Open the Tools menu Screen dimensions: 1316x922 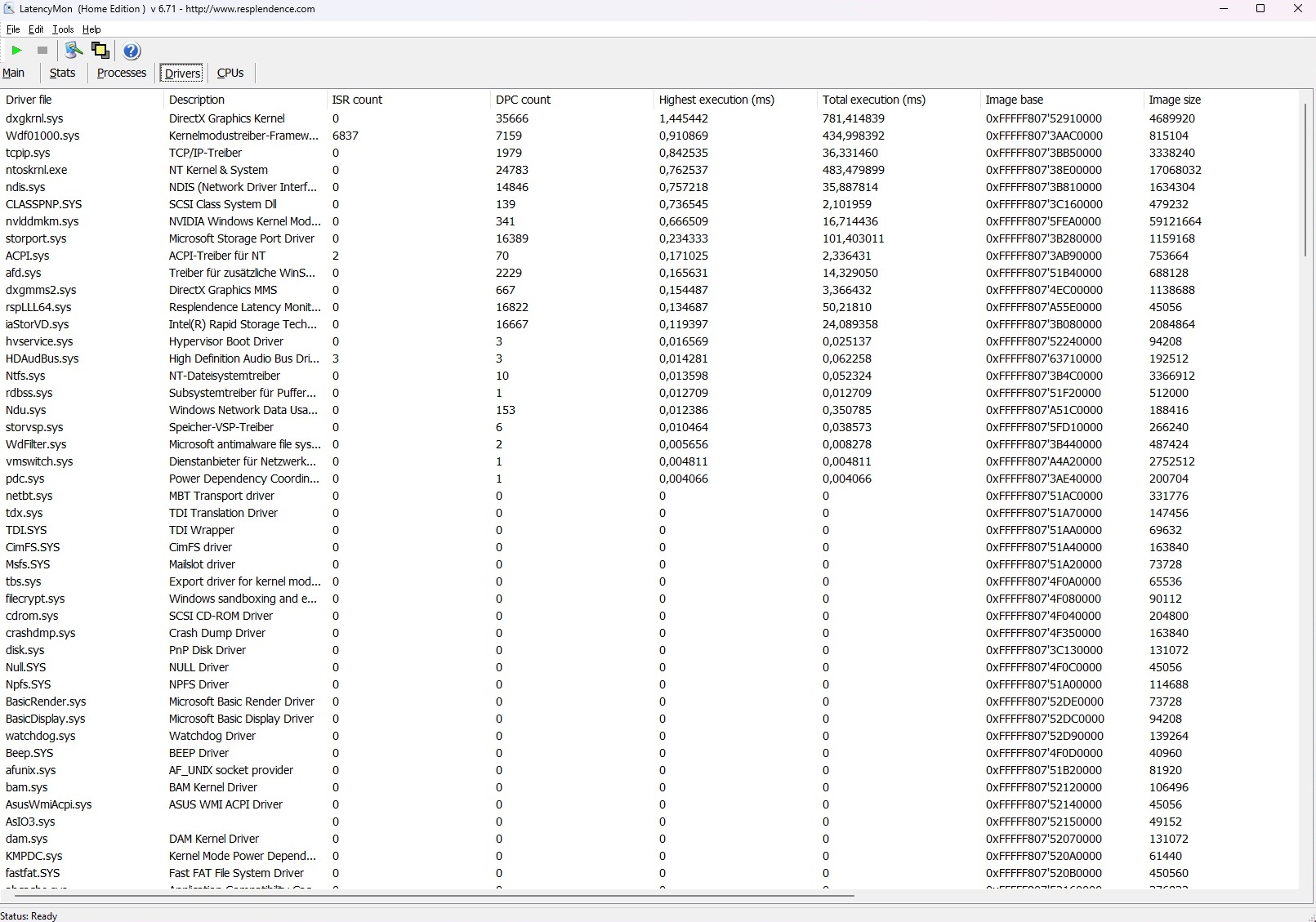point(63,29)
